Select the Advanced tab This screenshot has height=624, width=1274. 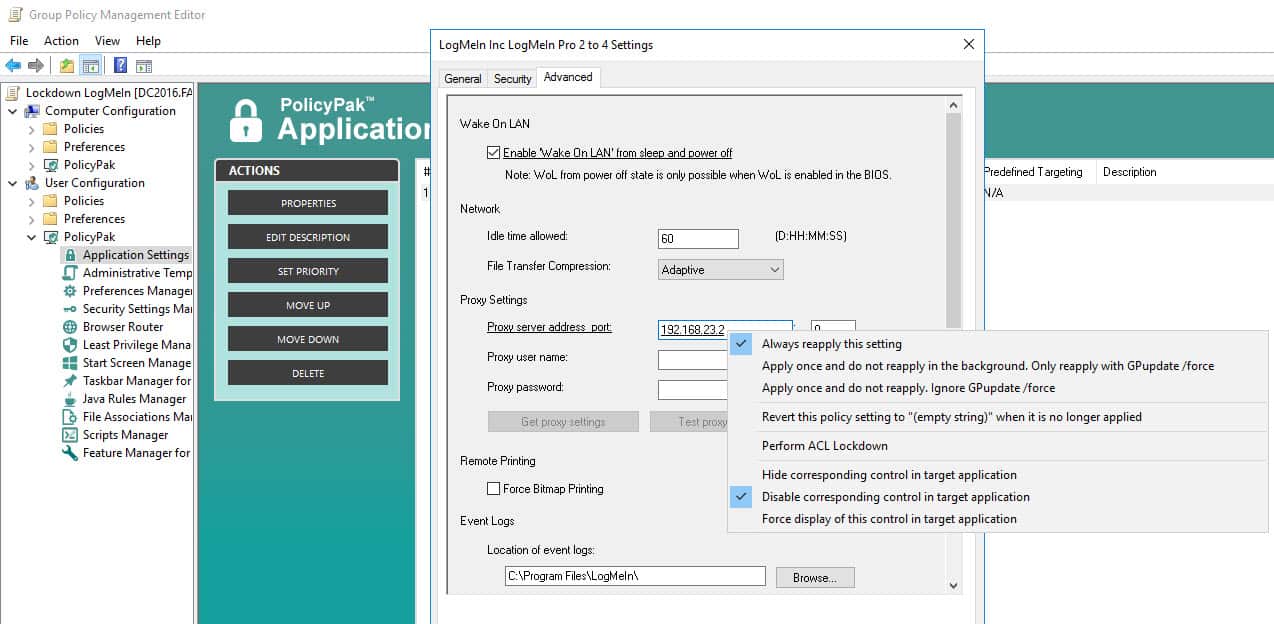[x=568, y=77]
